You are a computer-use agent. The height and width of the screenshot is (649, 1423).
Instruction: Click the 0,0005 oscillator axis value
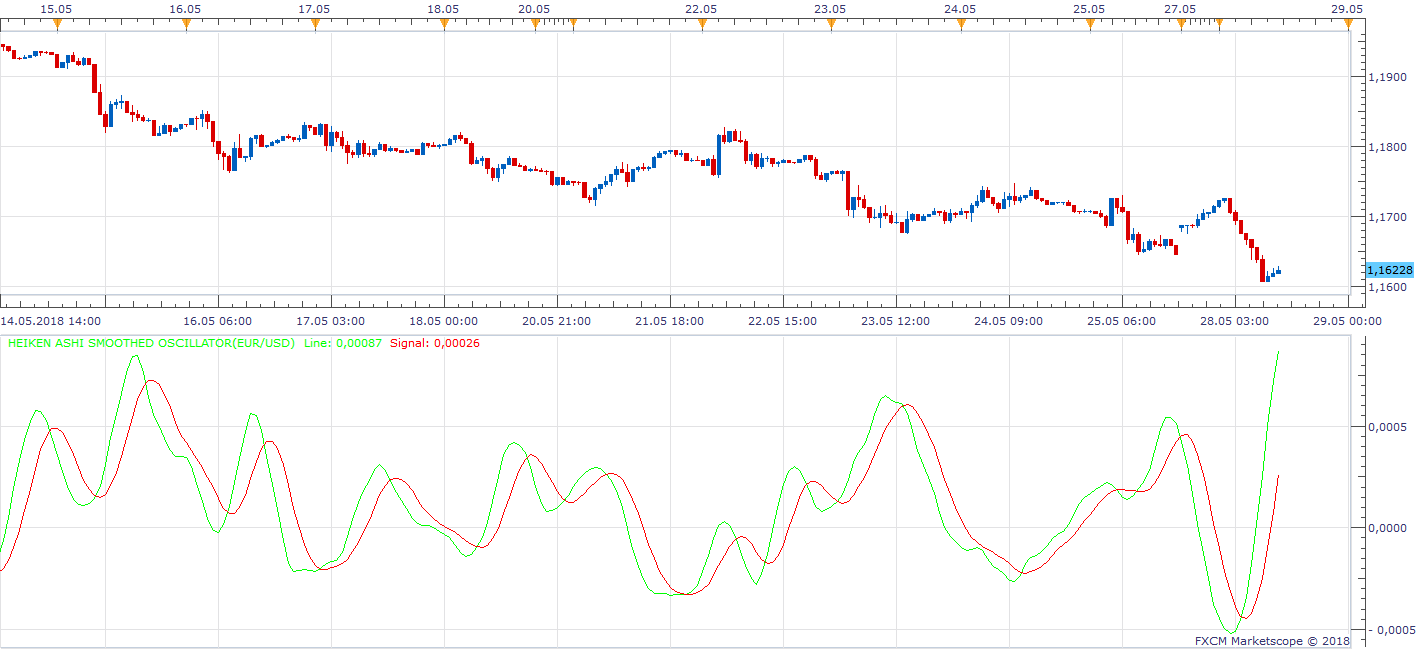pos(1387,427)
